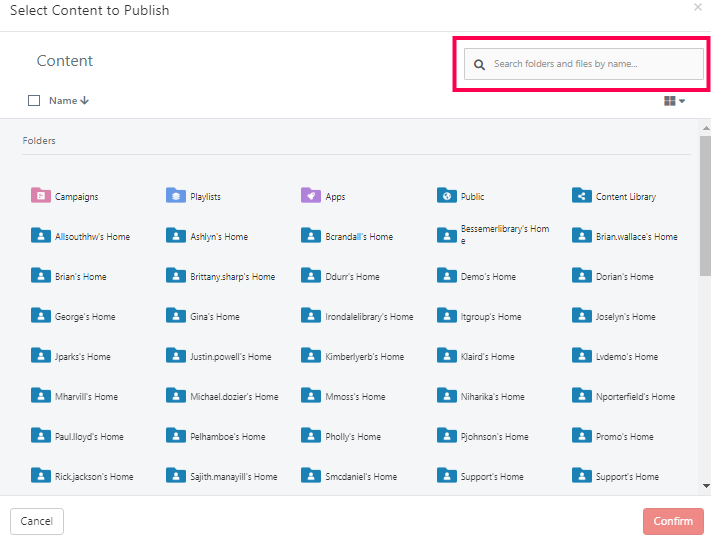Click the Itgroup's Home folder icon
This screenshot has width=711, height=538.
click(x=447, y=315)
